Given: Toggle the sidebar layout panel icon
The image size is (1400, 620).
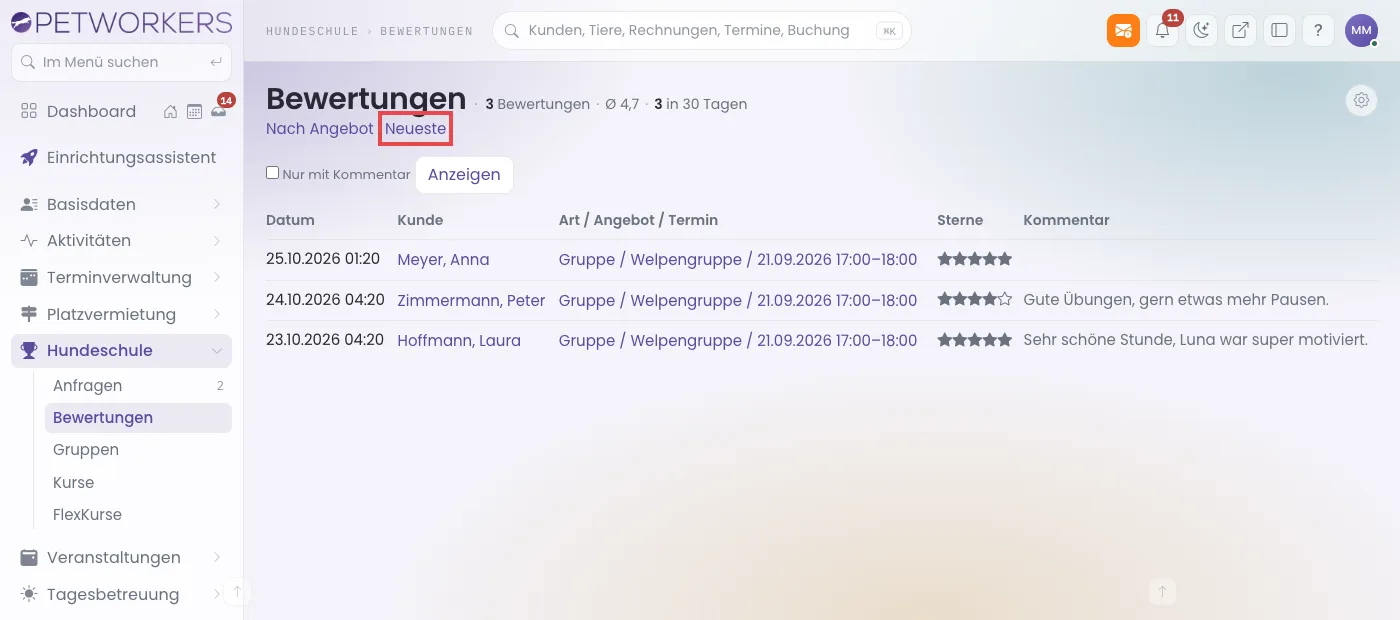Looking at the screenshot, I should (1279, 30).
